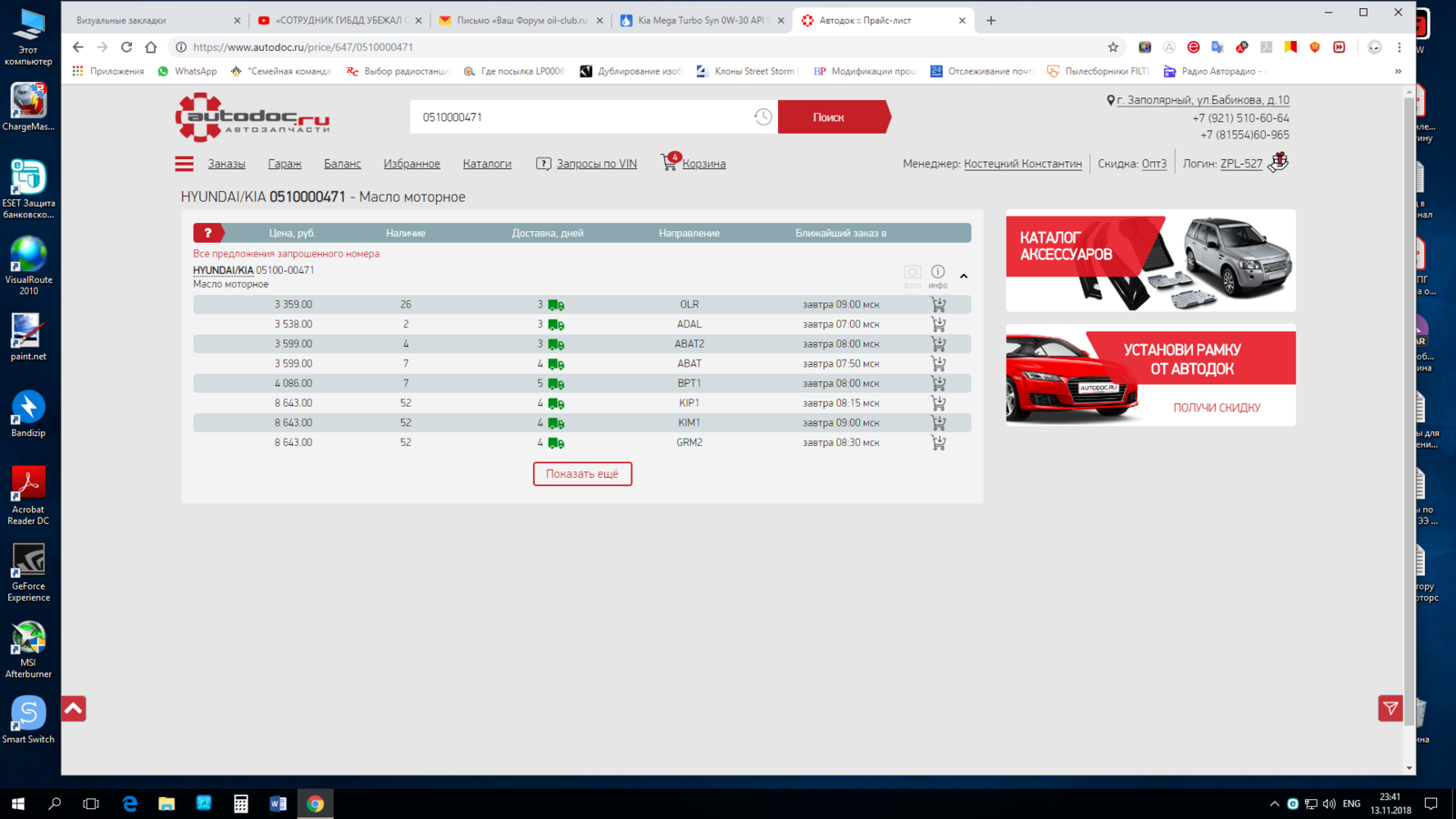Open the Приложения bookmarks bar item

[x=108, y=71]
